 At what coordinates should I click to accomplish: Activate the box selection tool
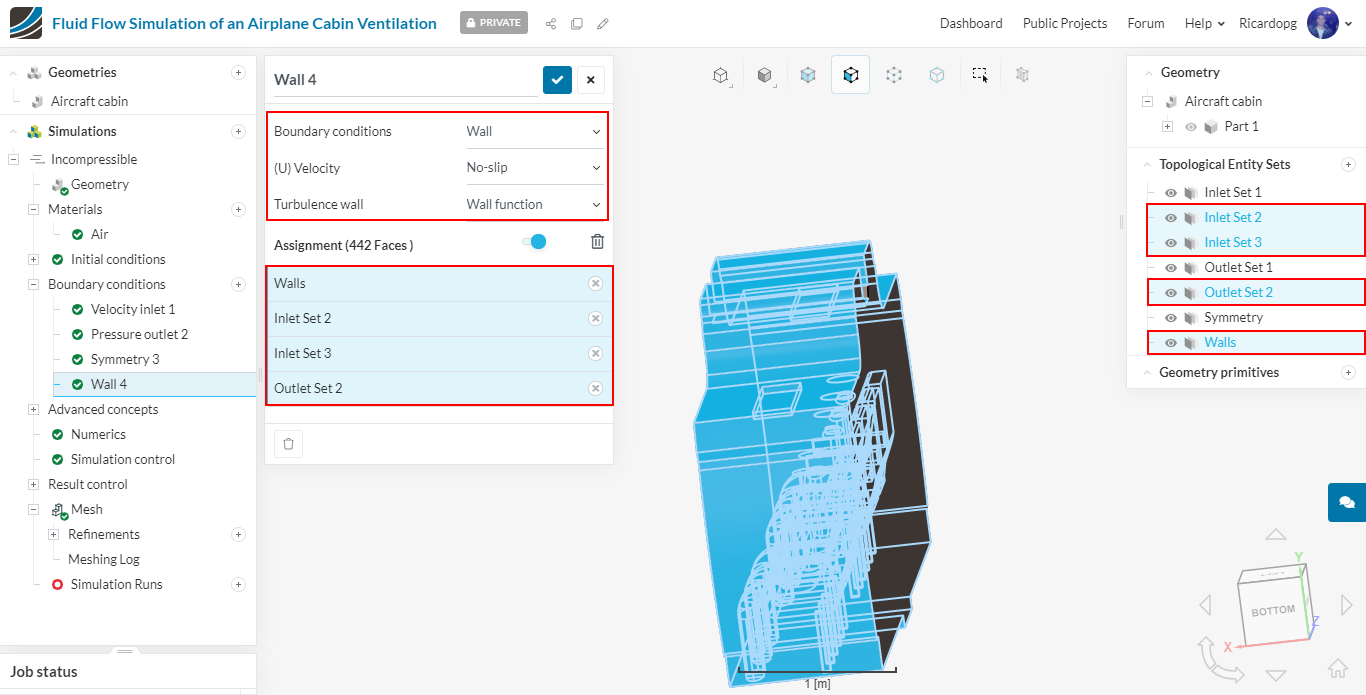tap(980, 75)
